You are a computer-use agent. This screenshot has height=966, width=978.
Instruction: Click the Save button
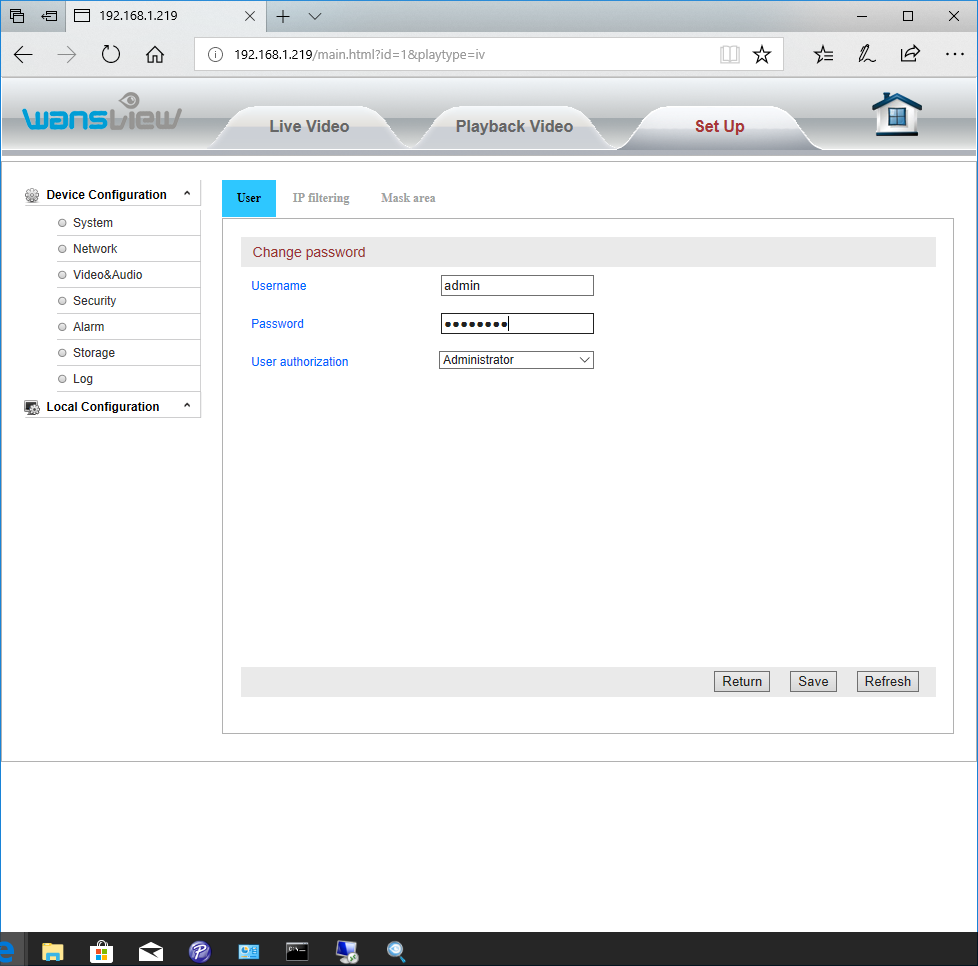click(813, 682)
